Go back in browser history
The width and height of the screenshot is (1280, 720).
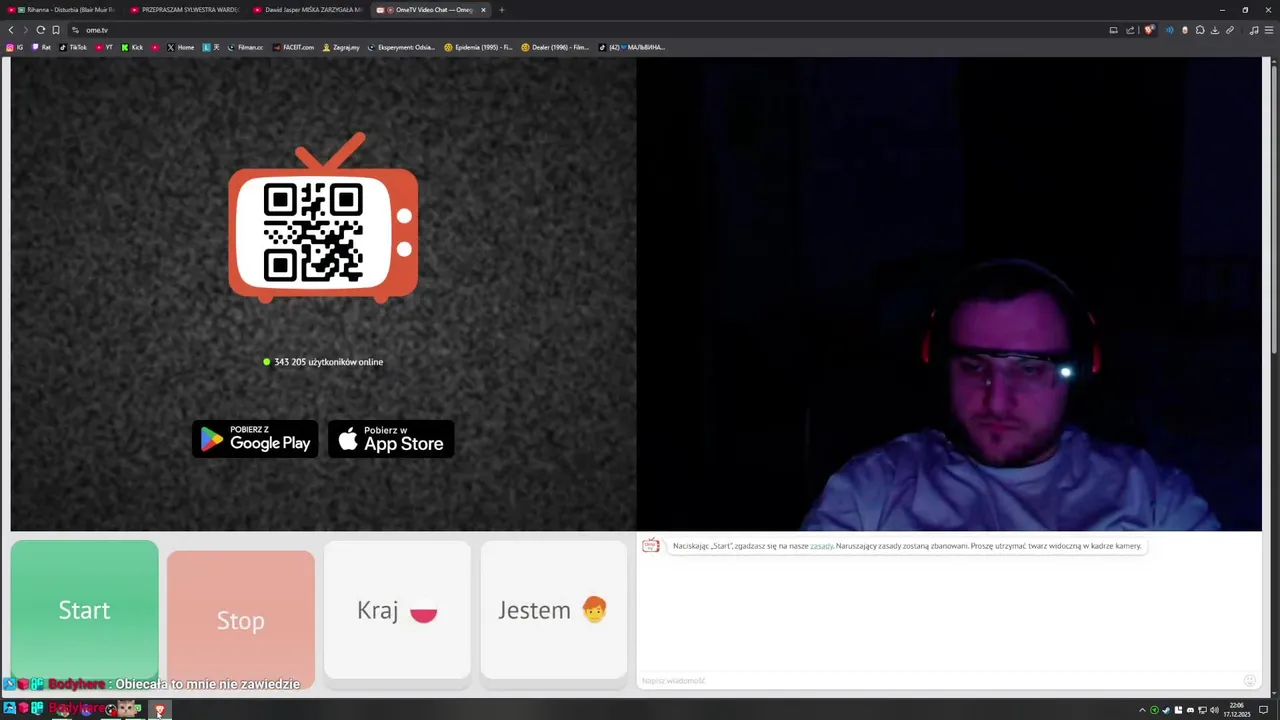(11, 30)
